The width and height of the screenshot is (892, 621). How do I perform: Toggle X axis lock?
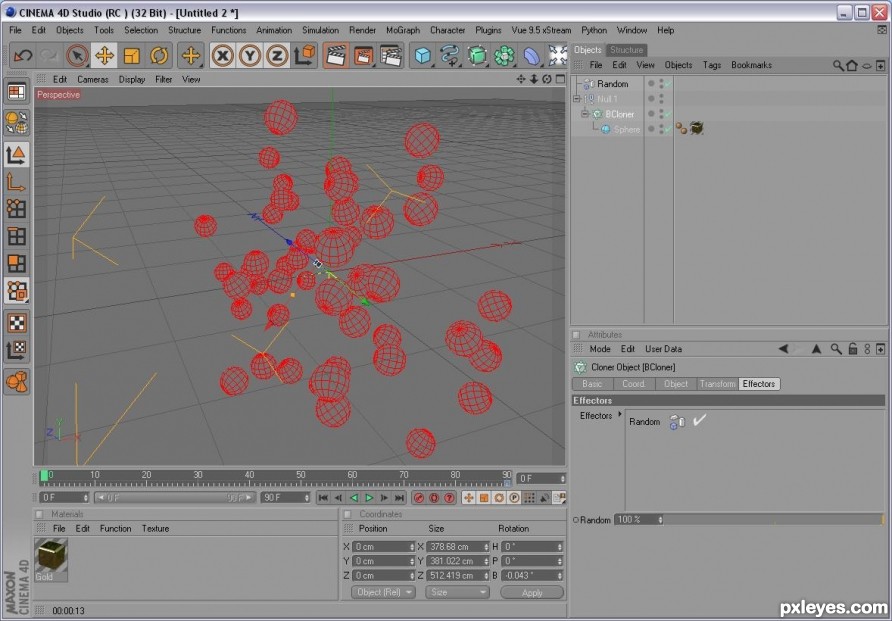(222, 56)
